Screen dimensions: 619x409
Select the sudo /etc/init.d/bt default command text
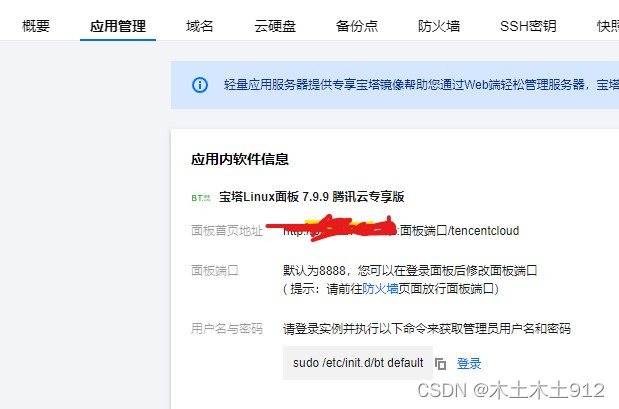358,363
